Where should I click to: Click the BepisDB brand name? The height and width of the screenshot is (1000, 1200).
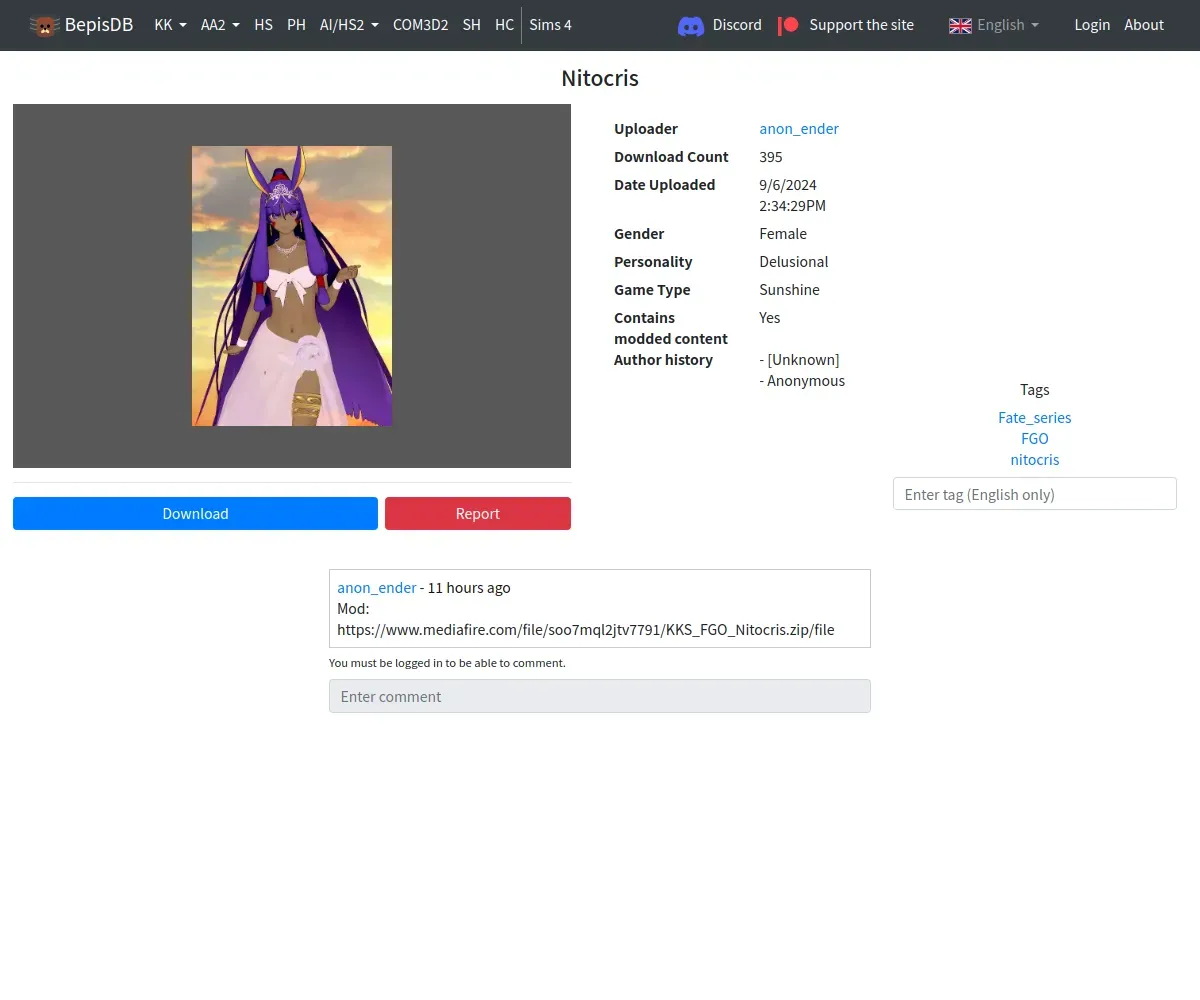point(99,25)
